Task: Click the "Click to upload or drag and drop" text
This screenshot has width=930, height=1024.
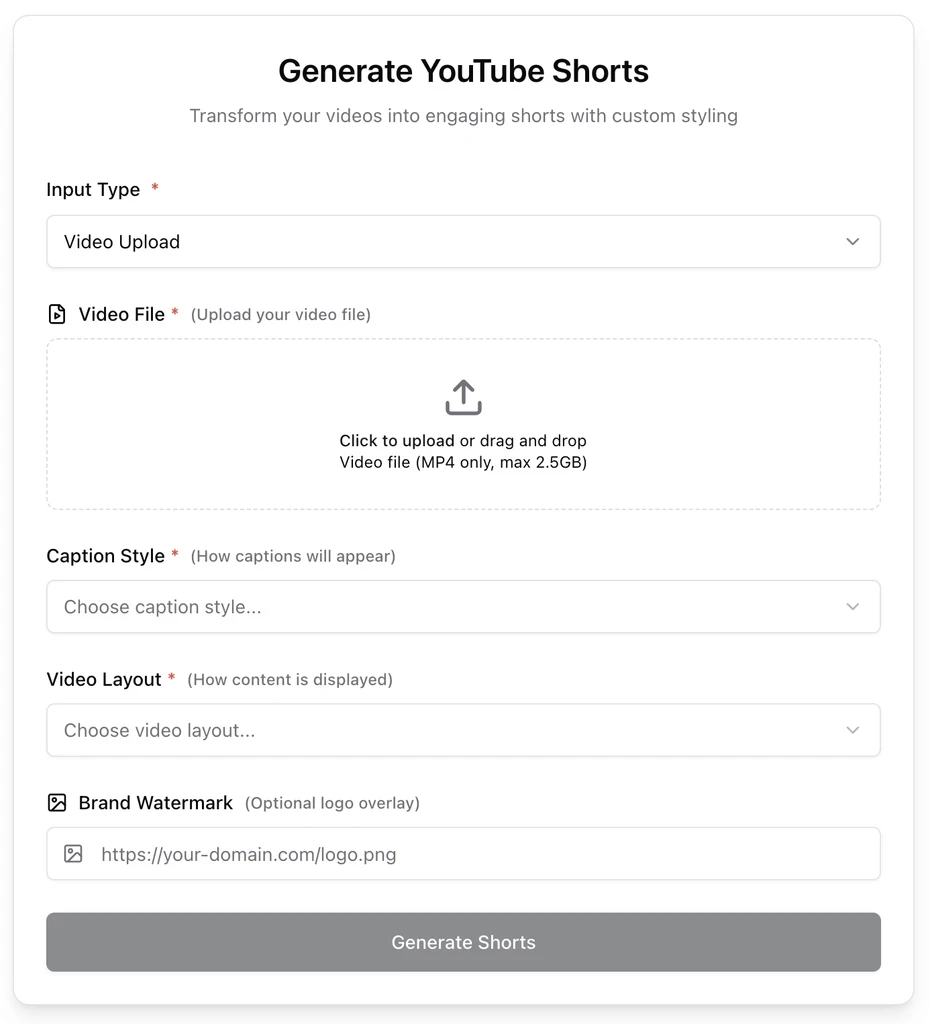Action: point(463,441)
